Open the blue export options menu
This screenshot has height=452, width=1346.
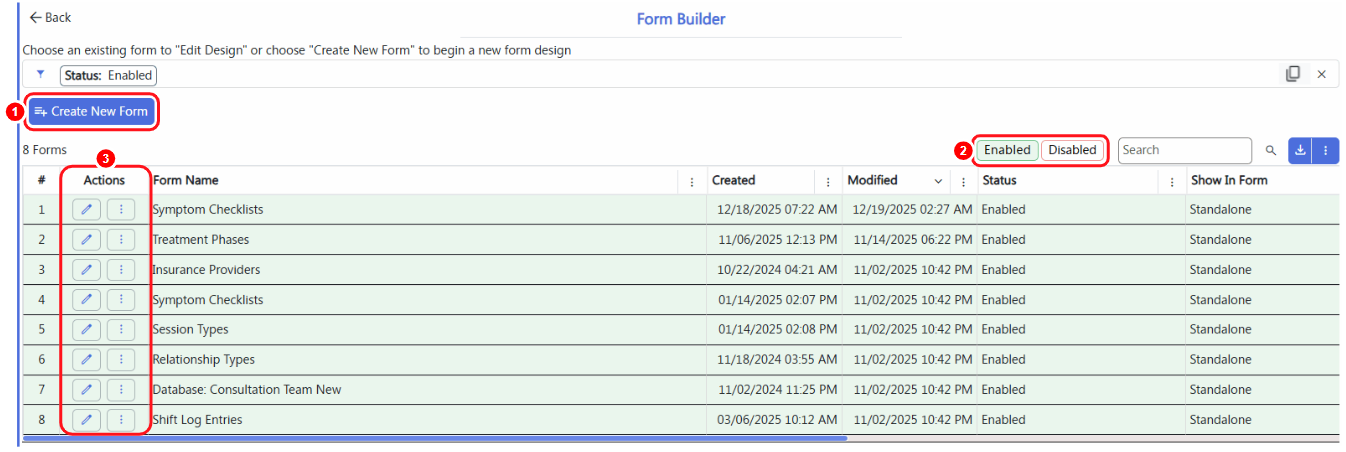[x=1326, y=150]
